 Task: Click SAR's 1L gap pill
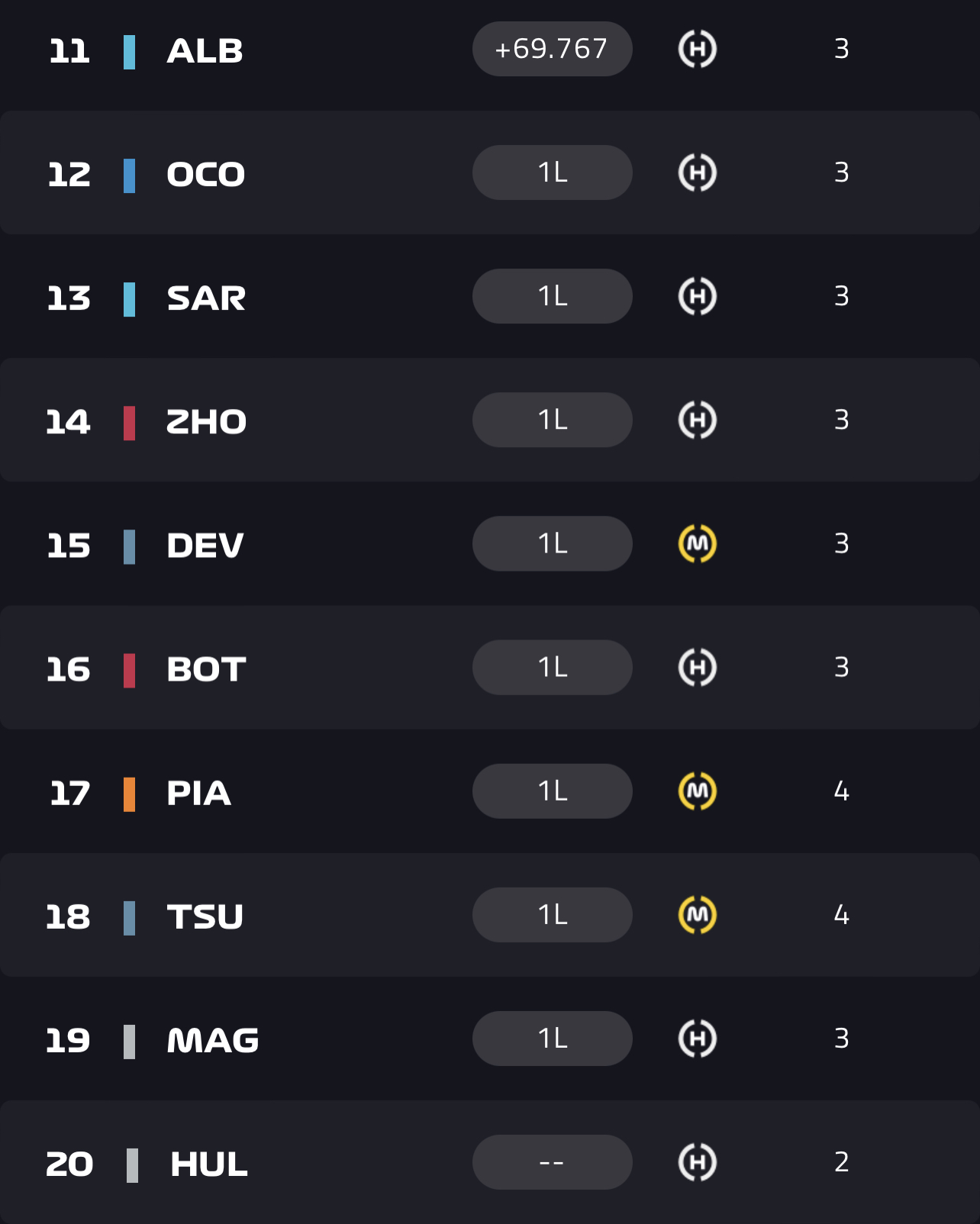tap(552, 296)
